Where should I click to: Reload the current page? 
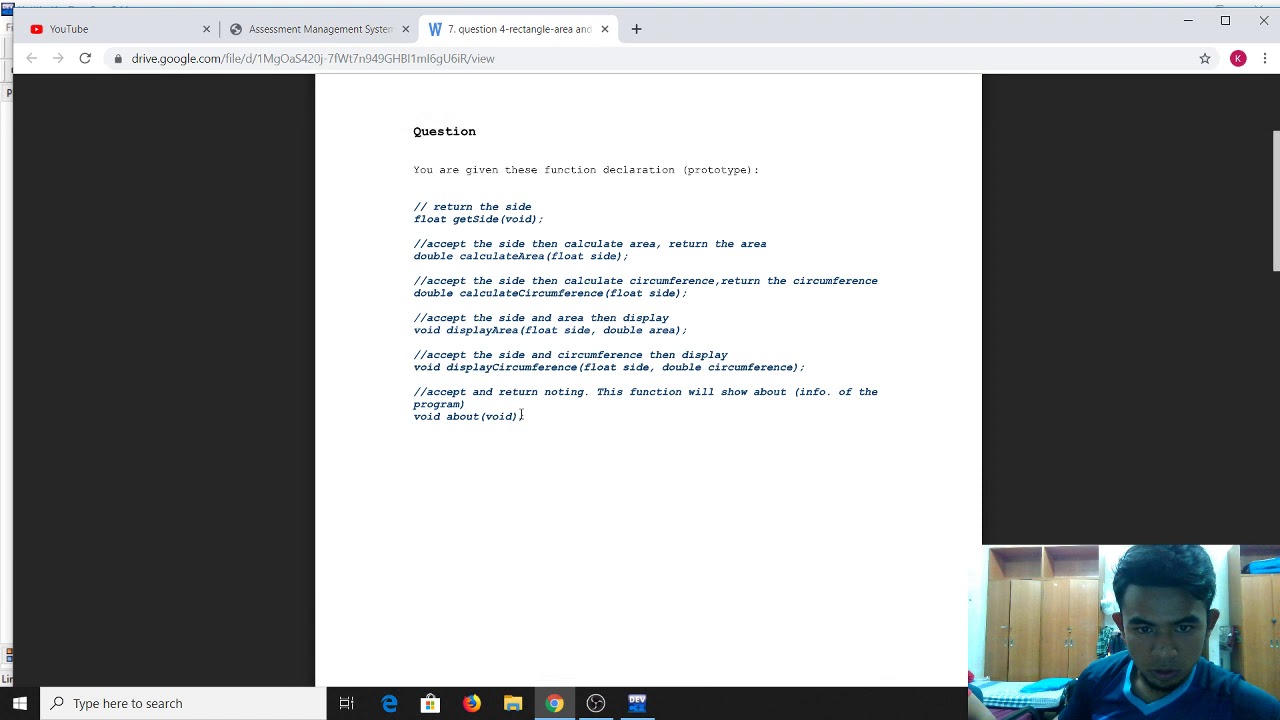point(85,58)
